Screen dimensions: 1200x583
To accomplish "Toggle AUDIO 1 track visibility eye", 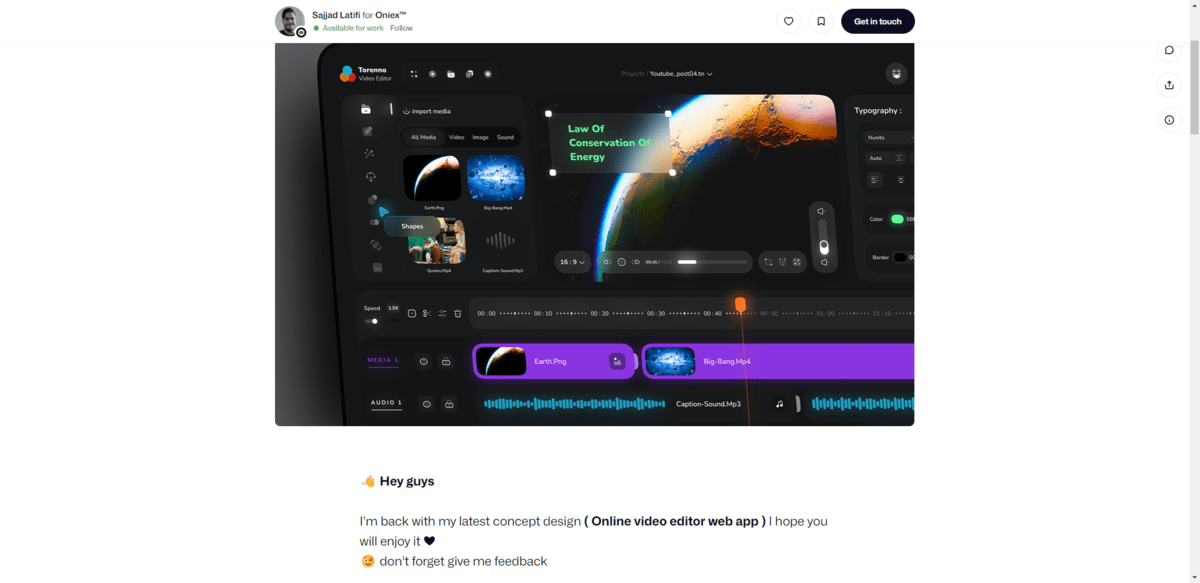I will [x=426, y=404].
